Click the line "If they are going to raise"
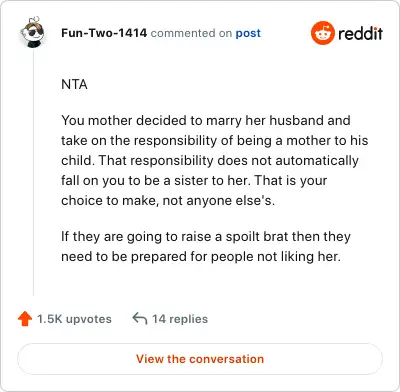The width and height of the screenshot is (400, 392). pyautogui.click(x=206, y=237)
